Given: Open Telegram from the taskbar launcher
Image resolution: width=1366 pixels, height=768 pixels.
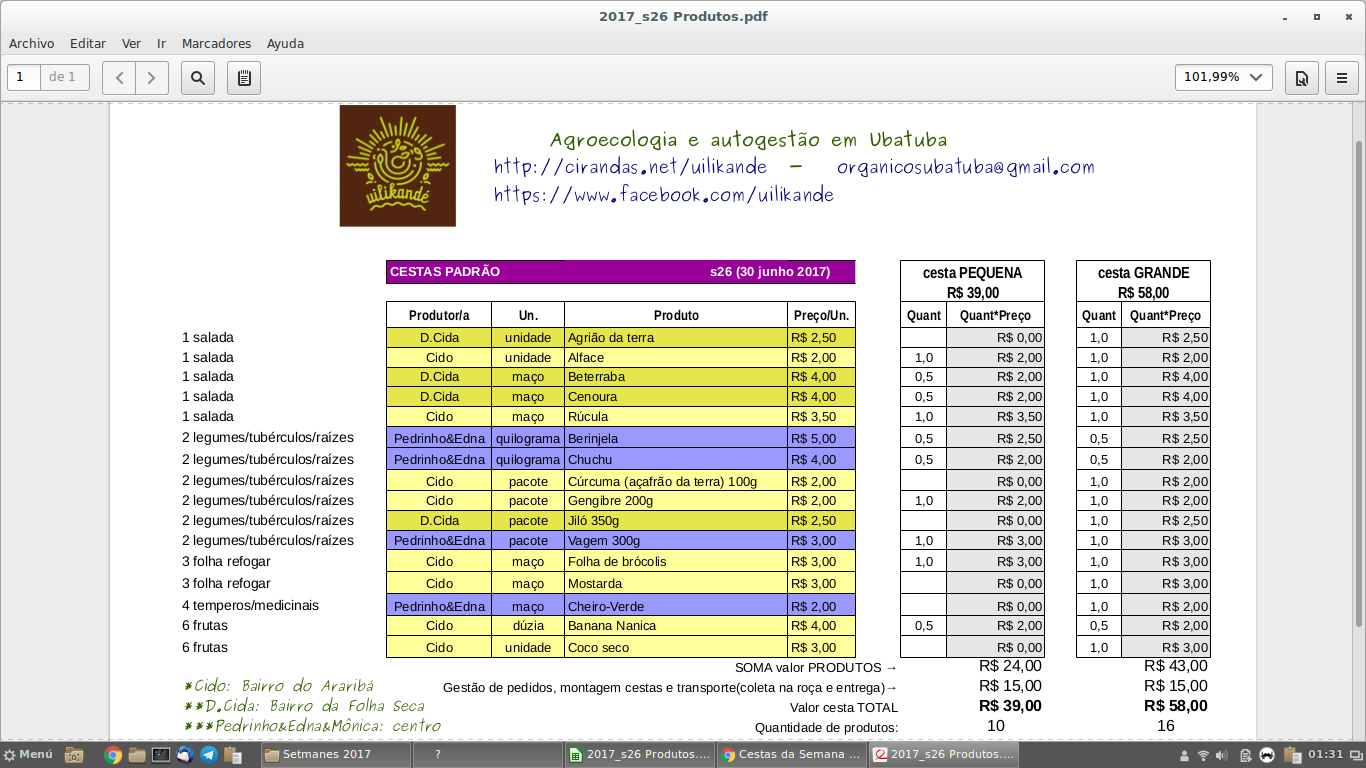Looking at the screenshot, I should point(209,755).
